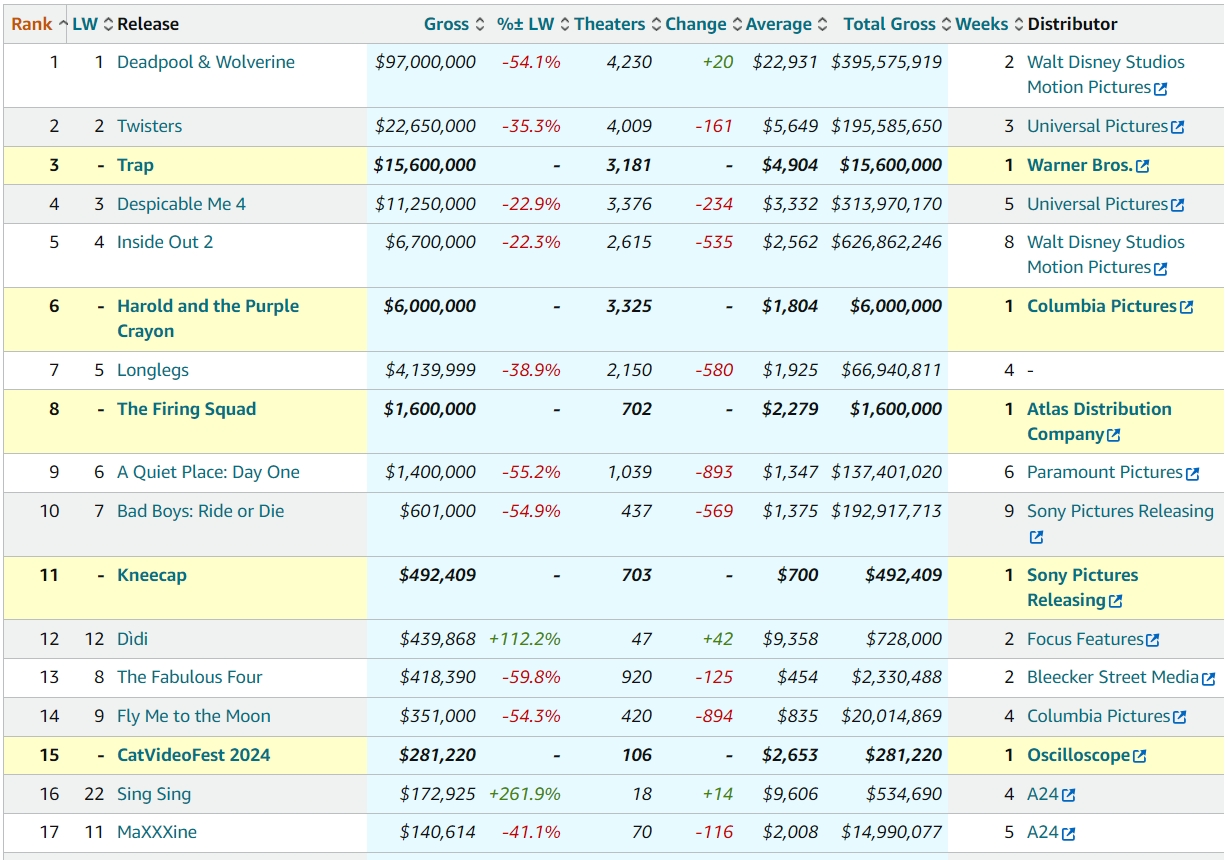Open the Sing Sing release link
1228x860 pixels.
click(154, 794)
